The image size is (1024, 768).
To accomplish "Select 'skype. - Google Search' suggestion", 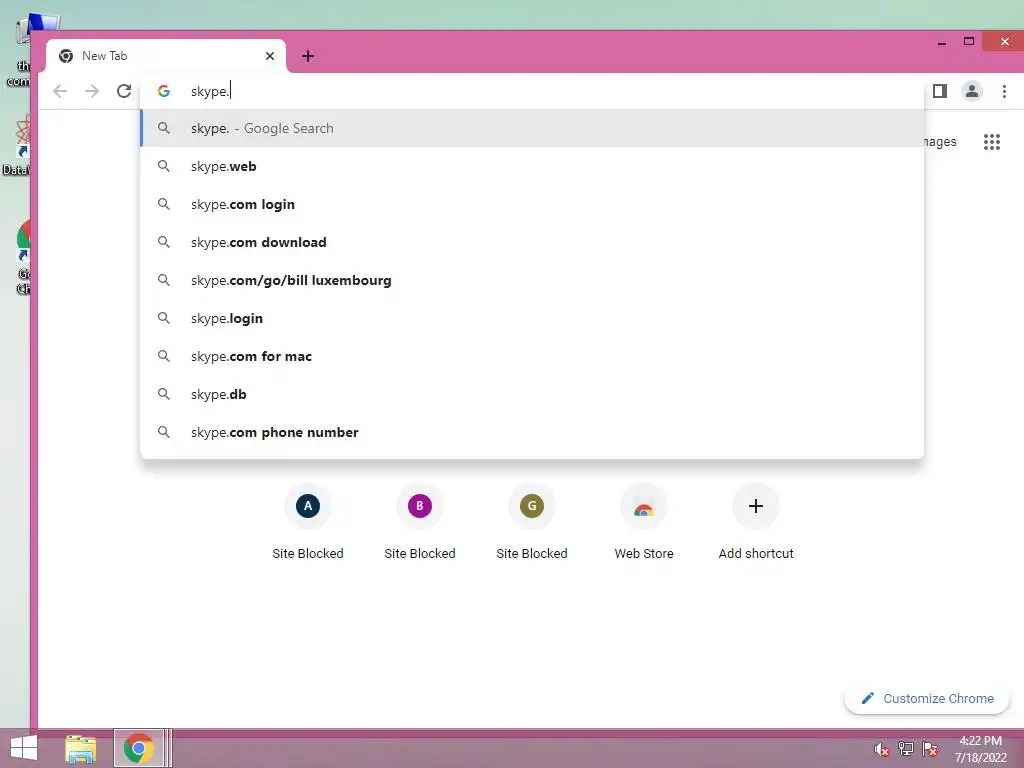I will point(532,129).
